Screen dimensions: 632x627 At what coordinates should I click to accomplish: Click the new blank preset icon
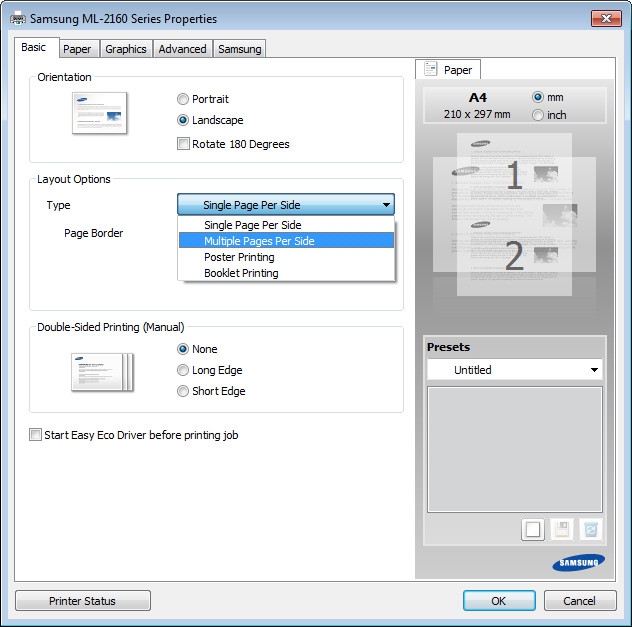coord(533,529)
